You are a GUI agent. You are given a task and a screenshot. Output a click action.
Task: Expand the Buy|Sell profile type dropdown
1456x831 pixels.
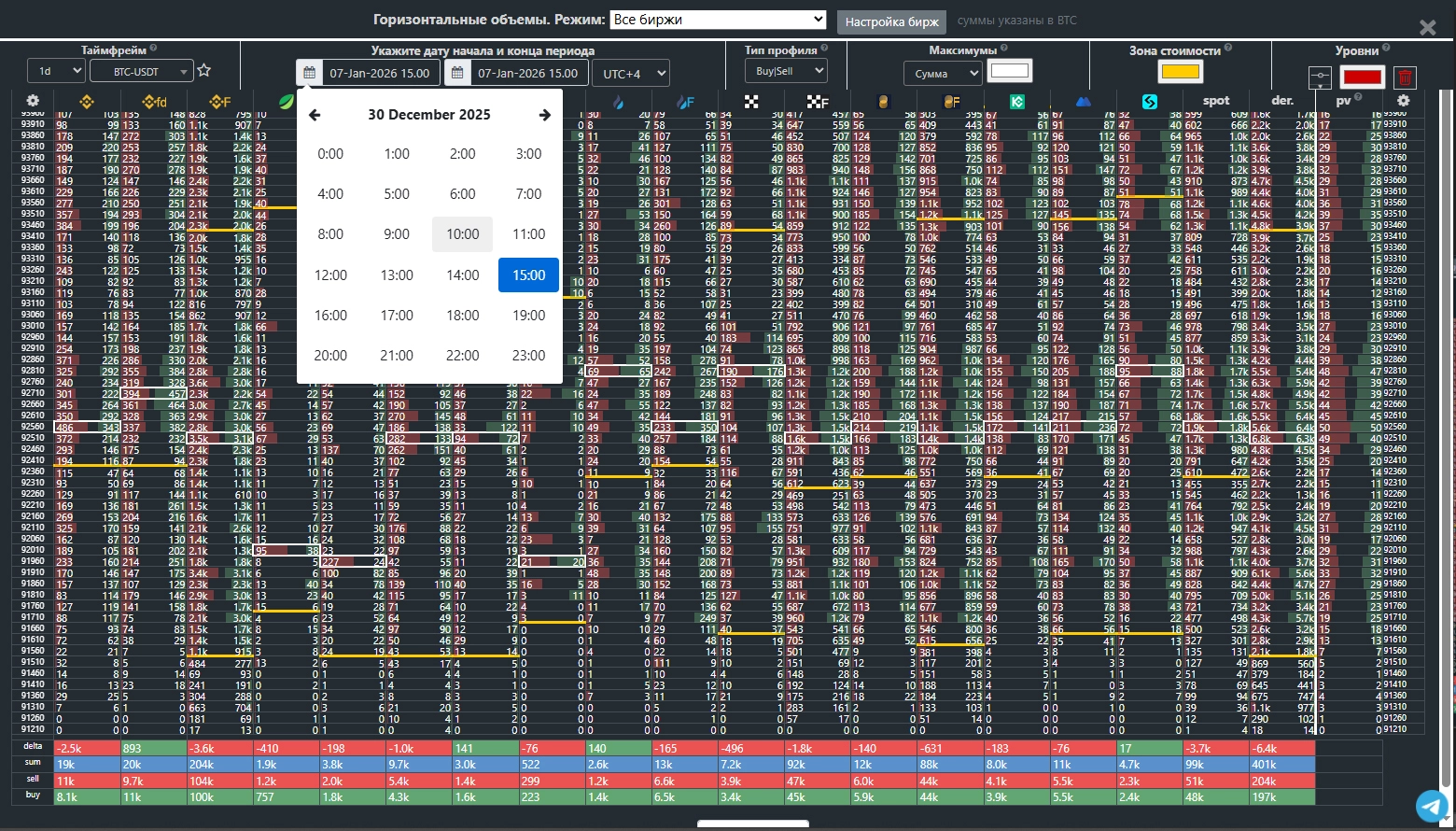tap(786, 70)
